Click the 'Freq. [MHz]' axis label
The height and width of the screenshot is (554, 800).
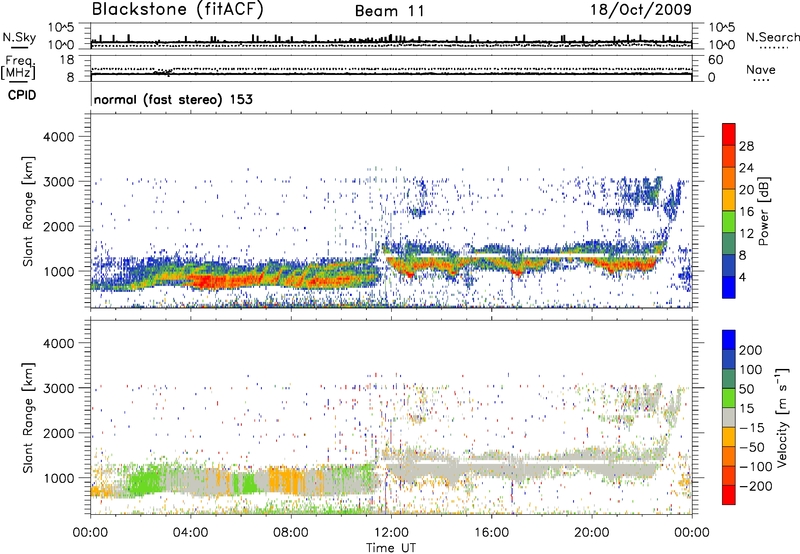18,68
